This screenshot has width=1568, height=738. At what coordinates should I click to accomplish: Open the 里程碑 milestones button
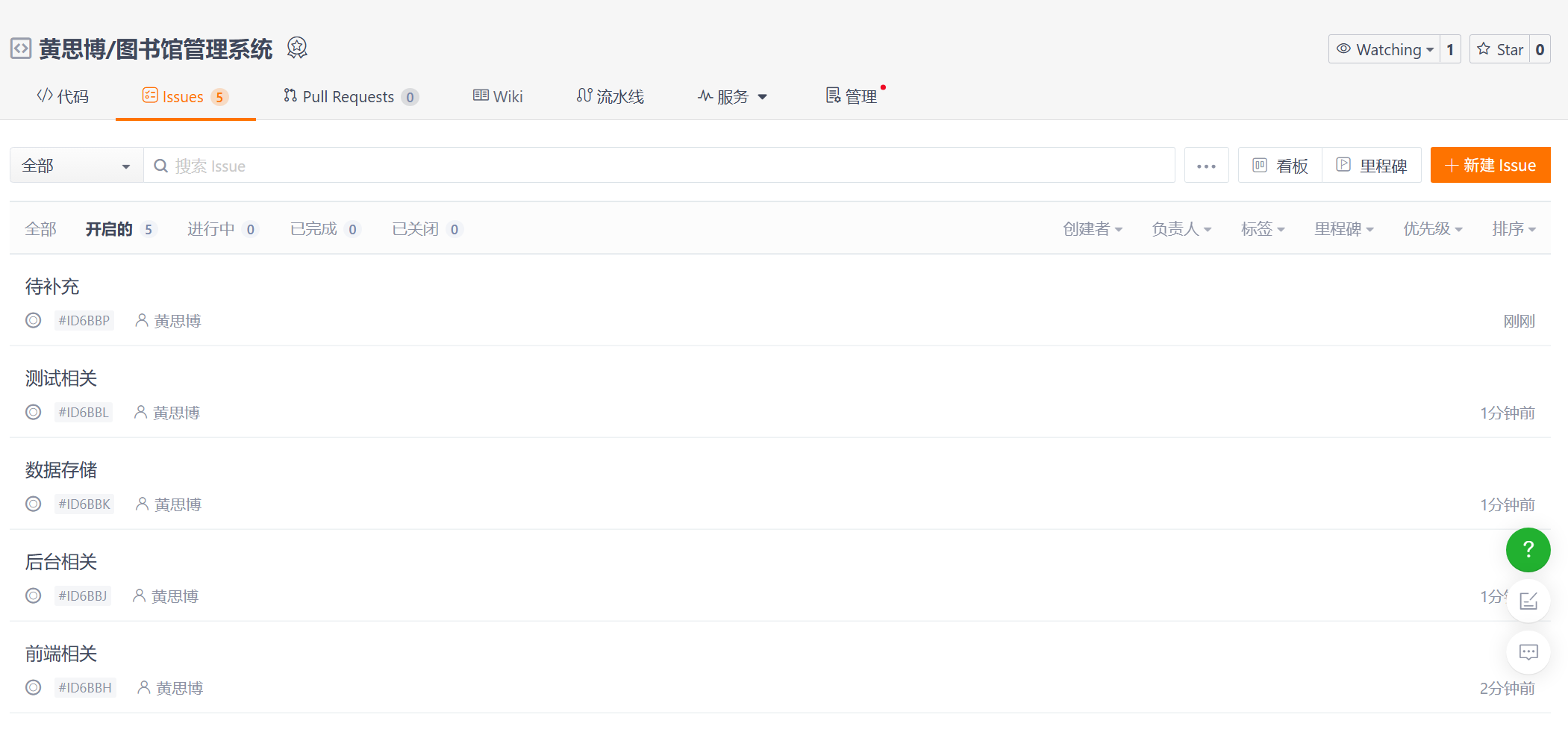click(1372, 166)
